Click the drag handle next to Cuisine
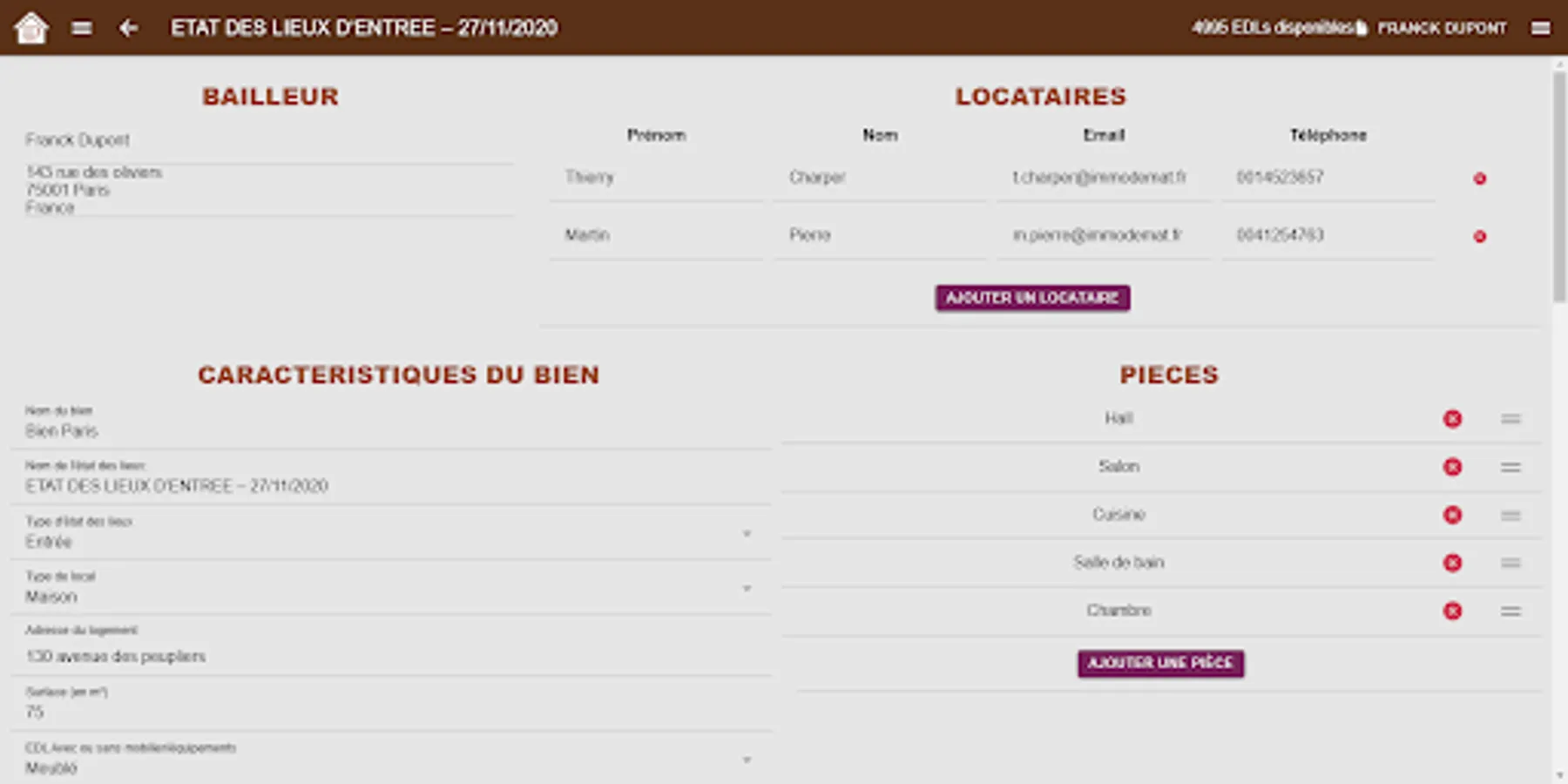 1511,515
